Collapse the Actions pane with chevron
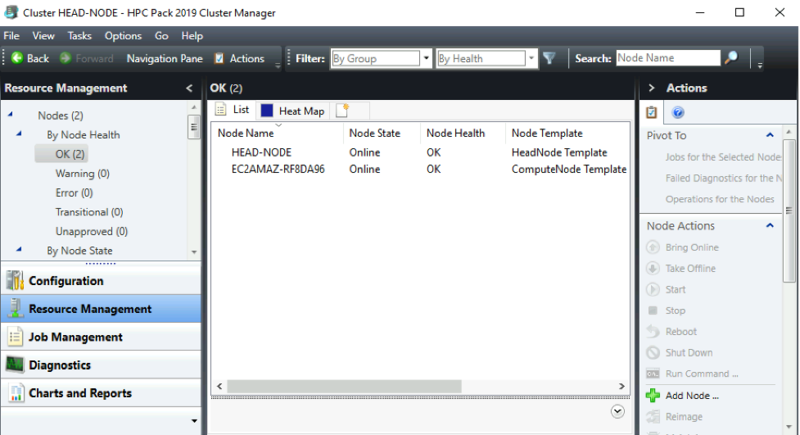The height and width of the screenshot is (435, 800). (651, 88)
